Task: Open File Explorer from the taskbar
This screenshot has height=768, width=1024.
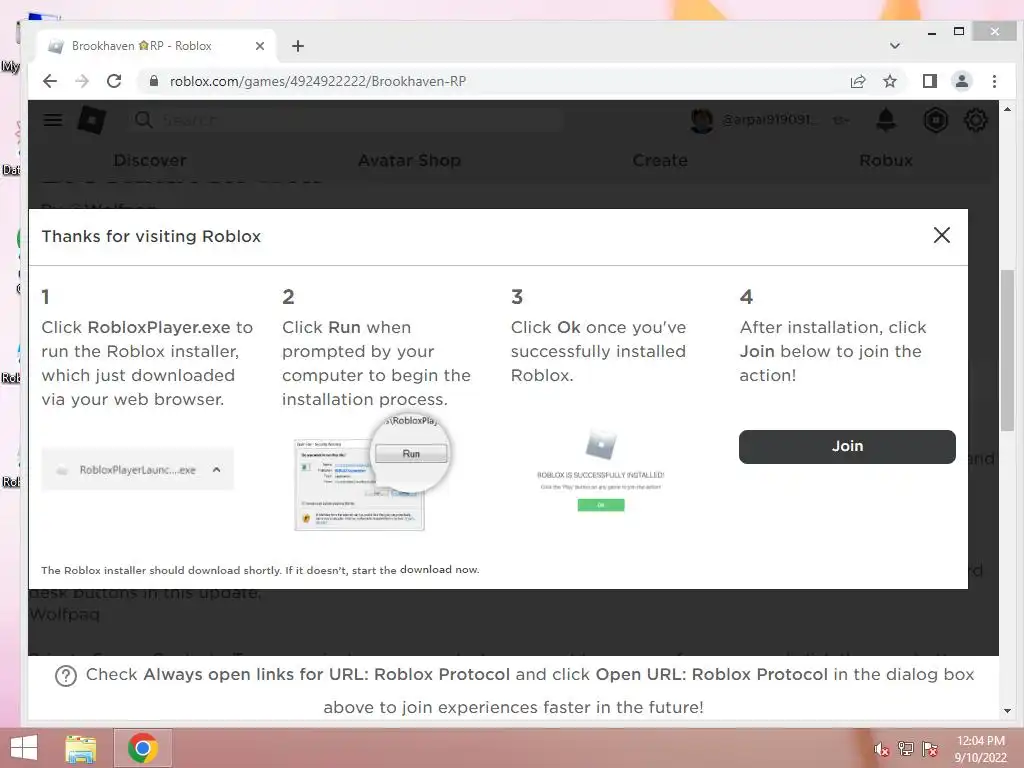Action: (x=81, y=748)
